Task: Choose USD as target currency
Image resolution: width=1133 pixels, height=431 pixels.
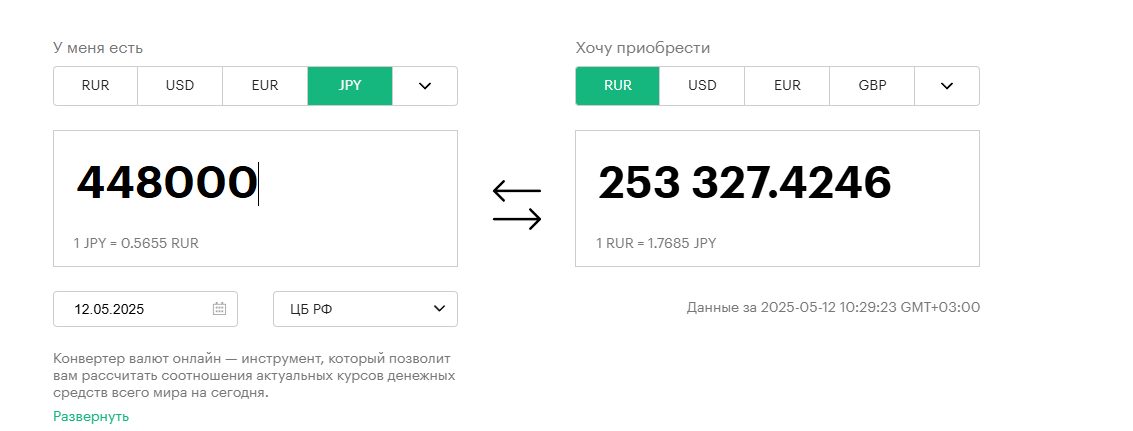Action: [x=702, y=85]
